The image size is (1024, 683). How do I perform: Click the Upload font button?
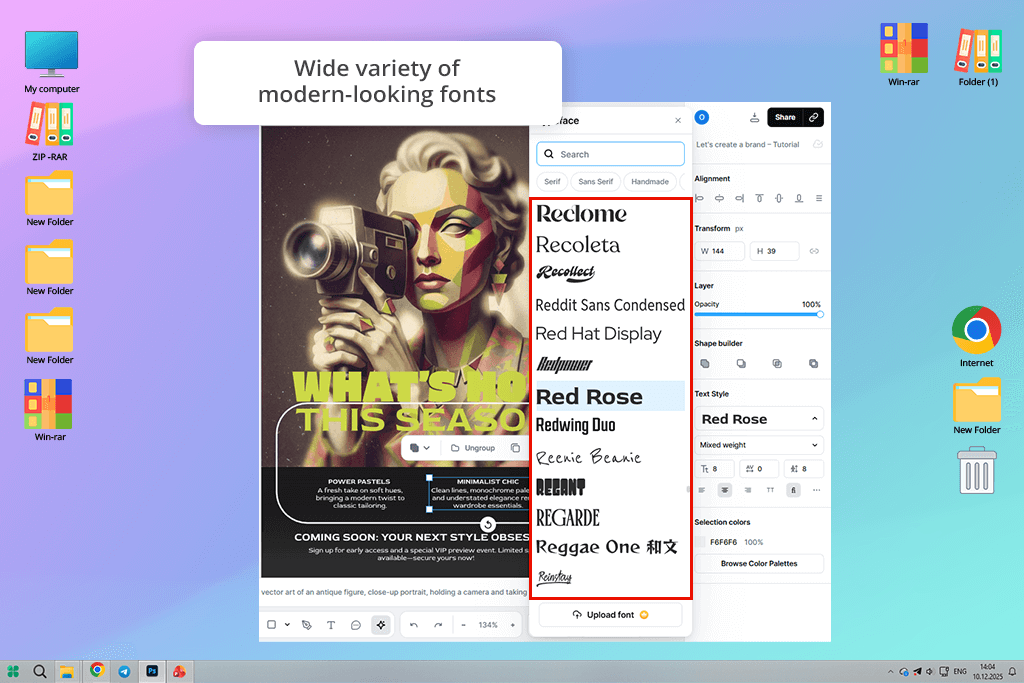tap(610, 614)
